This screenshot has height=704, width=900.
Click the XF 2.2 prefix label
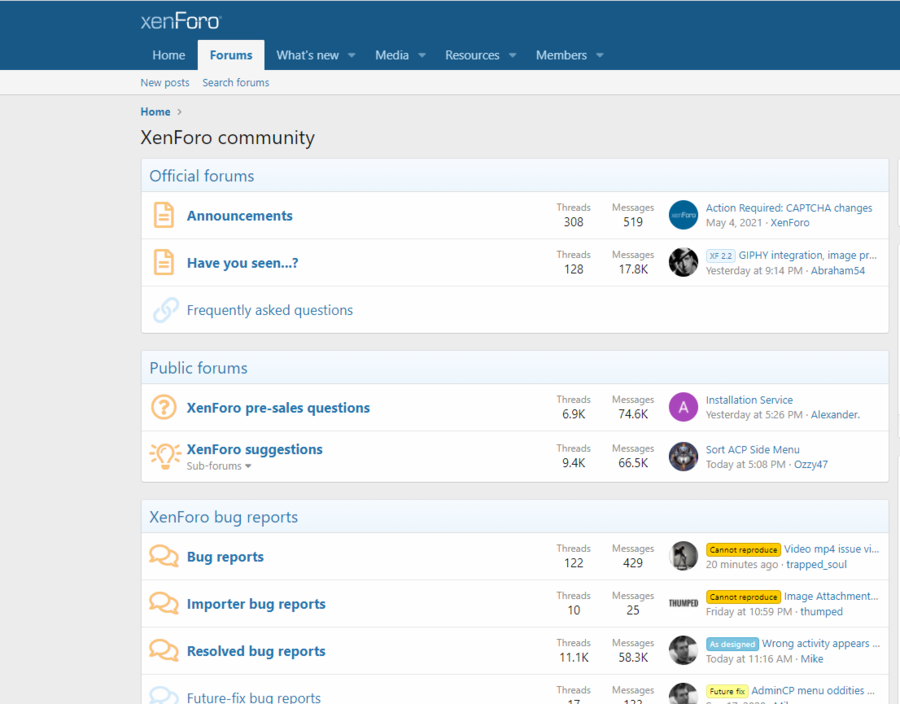[x=720, y=256]
